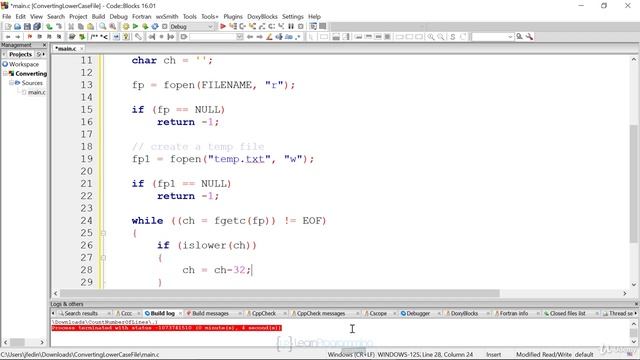Start debugging with the red arrow icon
The height and width of the screenshot is (360, 640).
click(223, 27)
